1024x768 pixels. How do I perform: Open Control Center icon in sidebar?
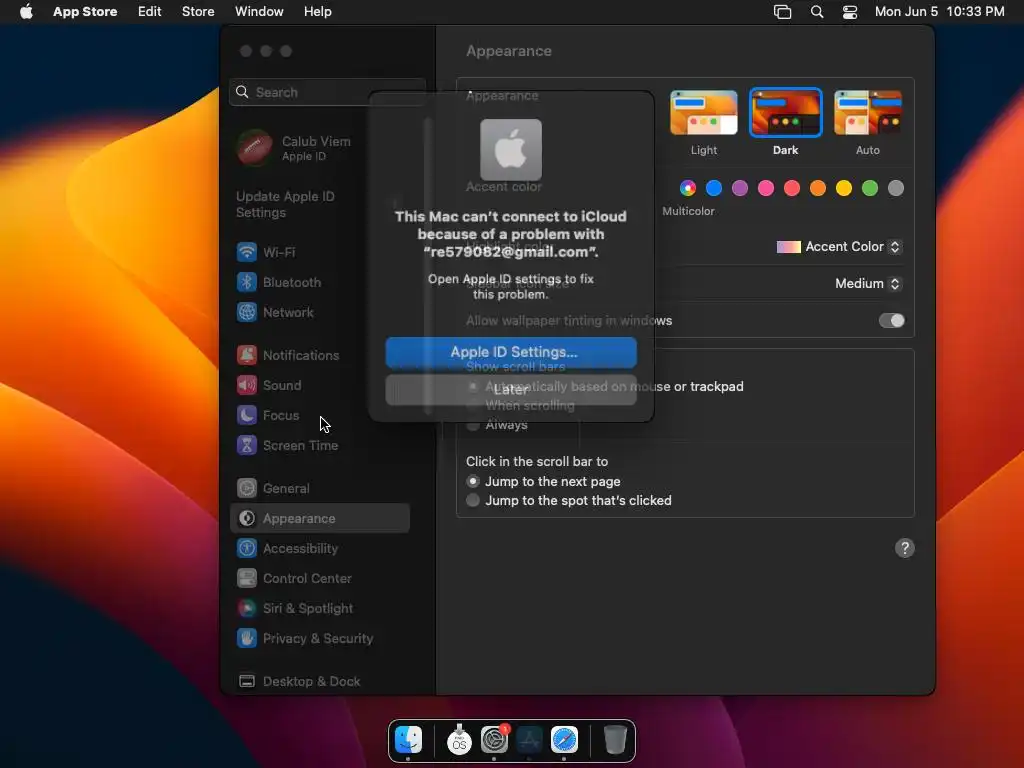pos(246,579)
